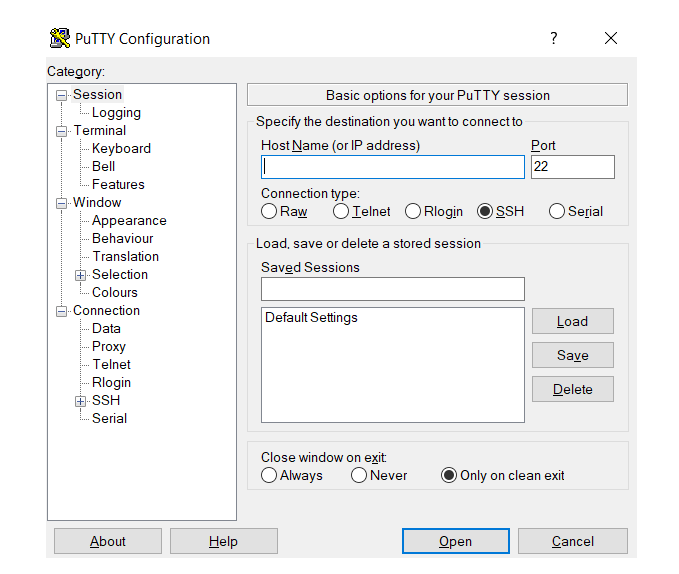Select Default Settings in saved sessions list

point(311,318)
